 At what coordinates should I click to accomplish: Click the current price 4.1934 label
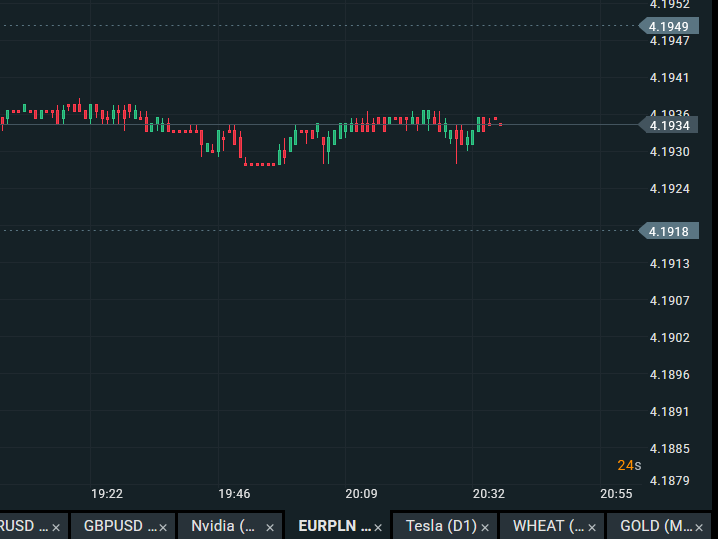[669, 125]
